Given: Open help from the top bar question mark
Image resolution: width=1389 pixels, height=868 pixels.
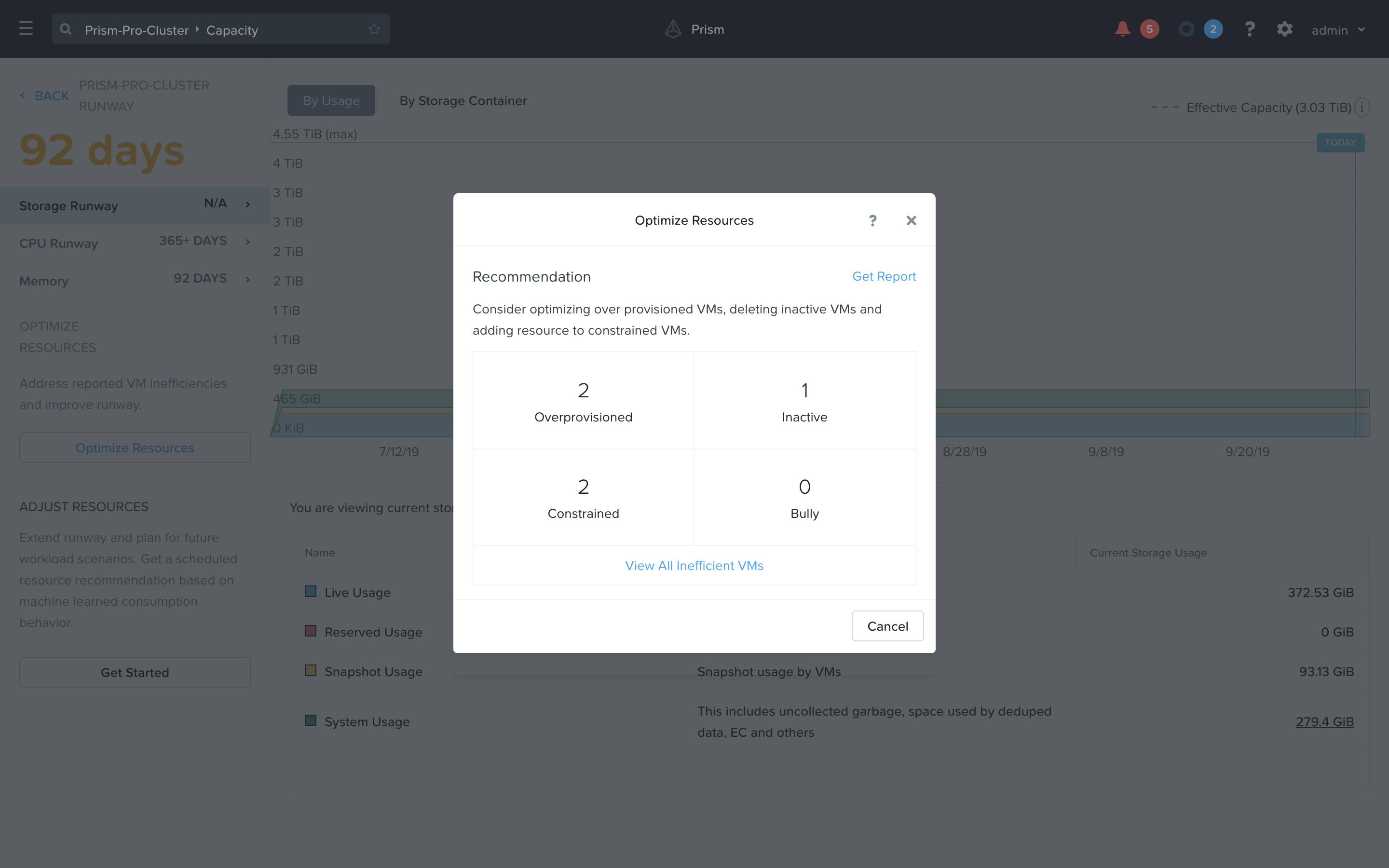Looking at the screenshot, I should 1250,29.
